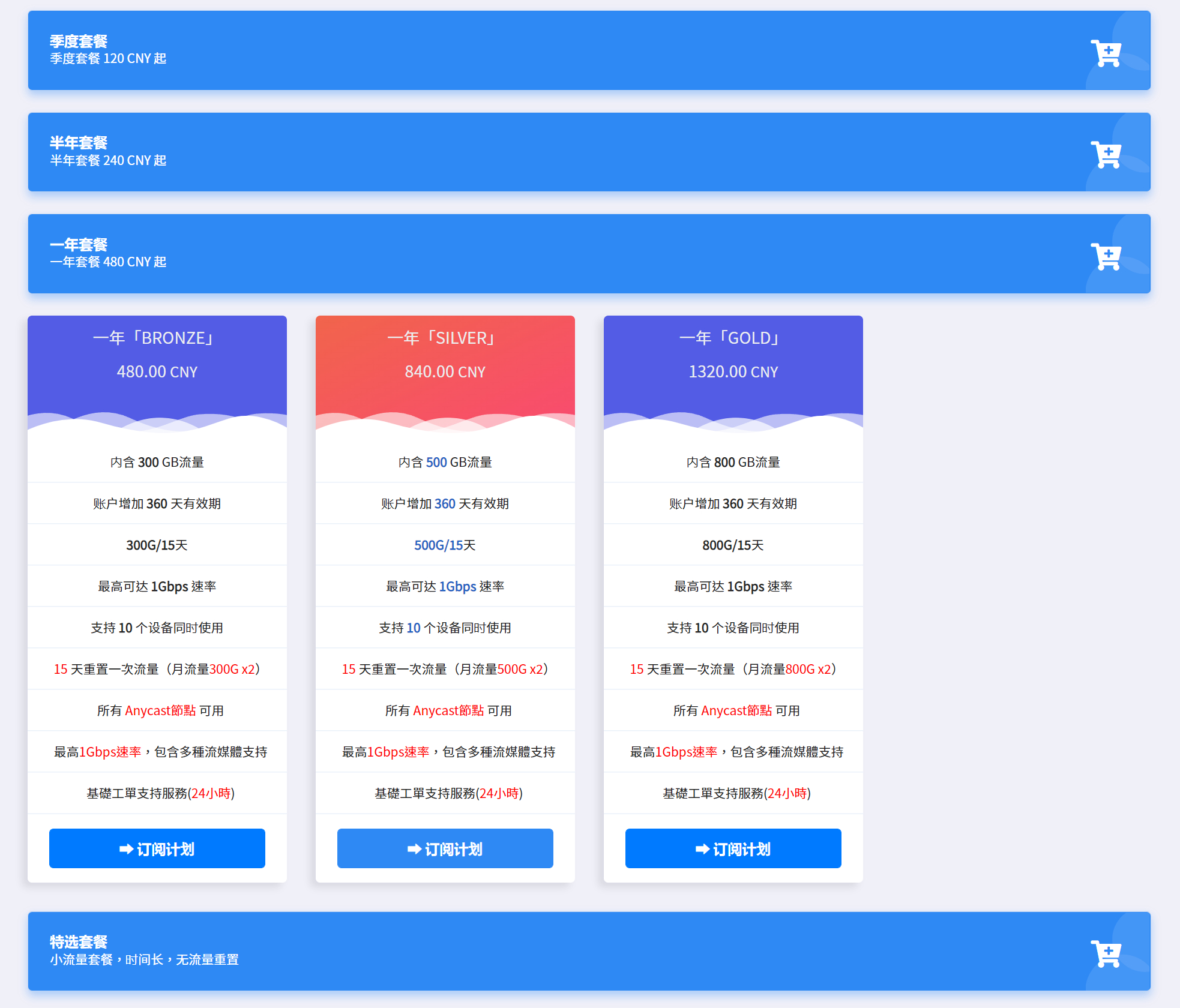Viewport: 1180px width, 1008px height.
Task: Click 半年套餐 240 CNY 起 subtitle
Action: click(x=108, y=161)
